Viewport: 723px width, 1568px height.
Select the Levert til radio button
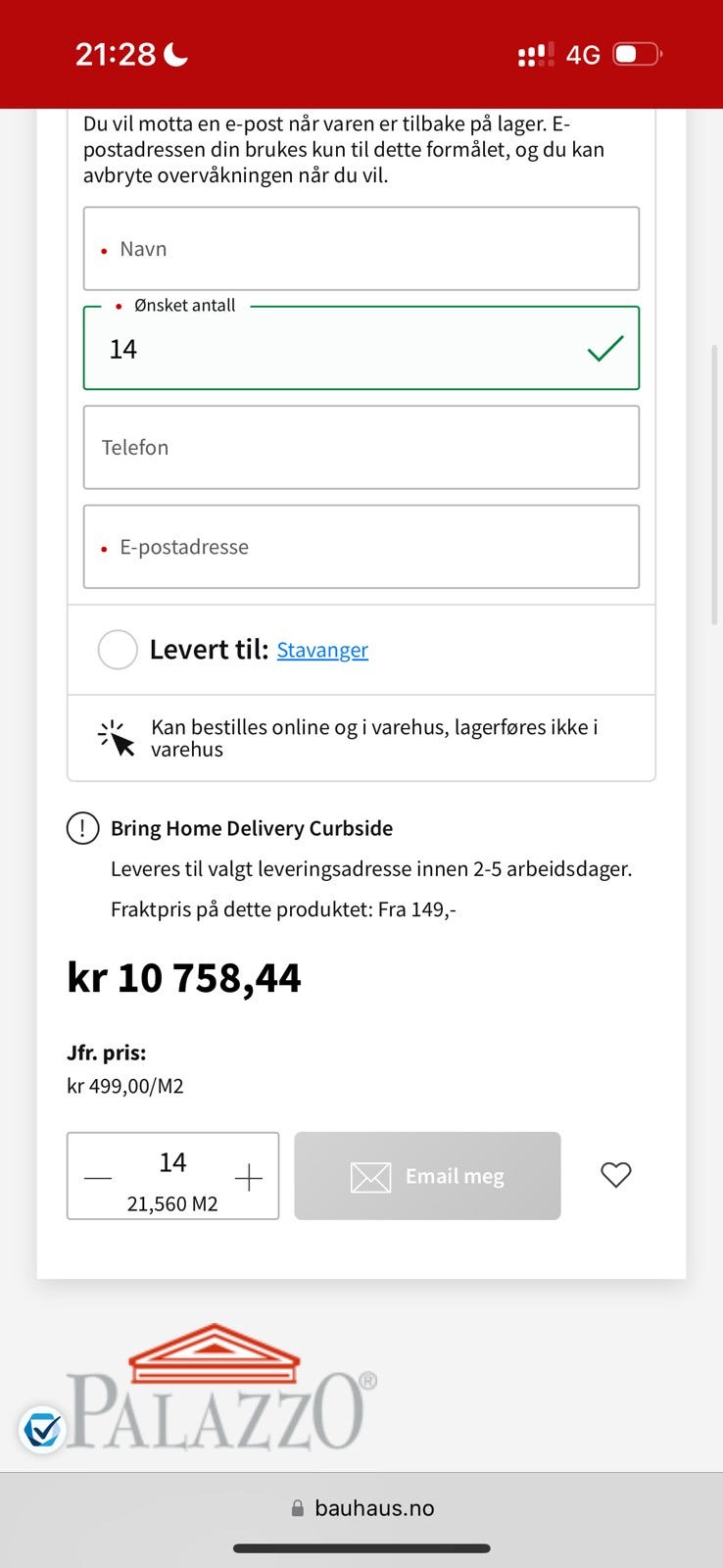click(x=118, y=650)
